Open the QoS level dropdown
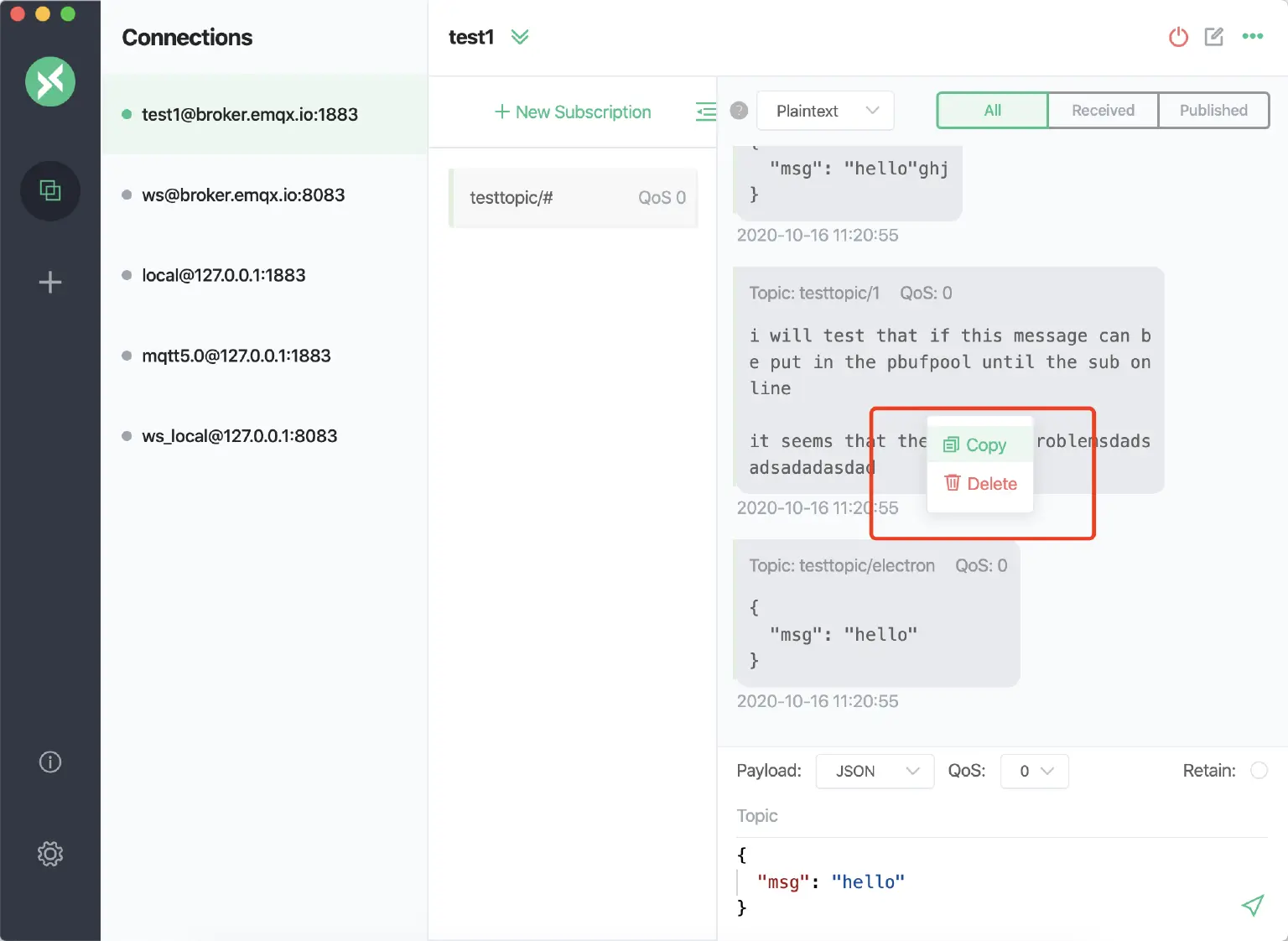This screenshot has width=1288, height=941. tap(1034, 772)
